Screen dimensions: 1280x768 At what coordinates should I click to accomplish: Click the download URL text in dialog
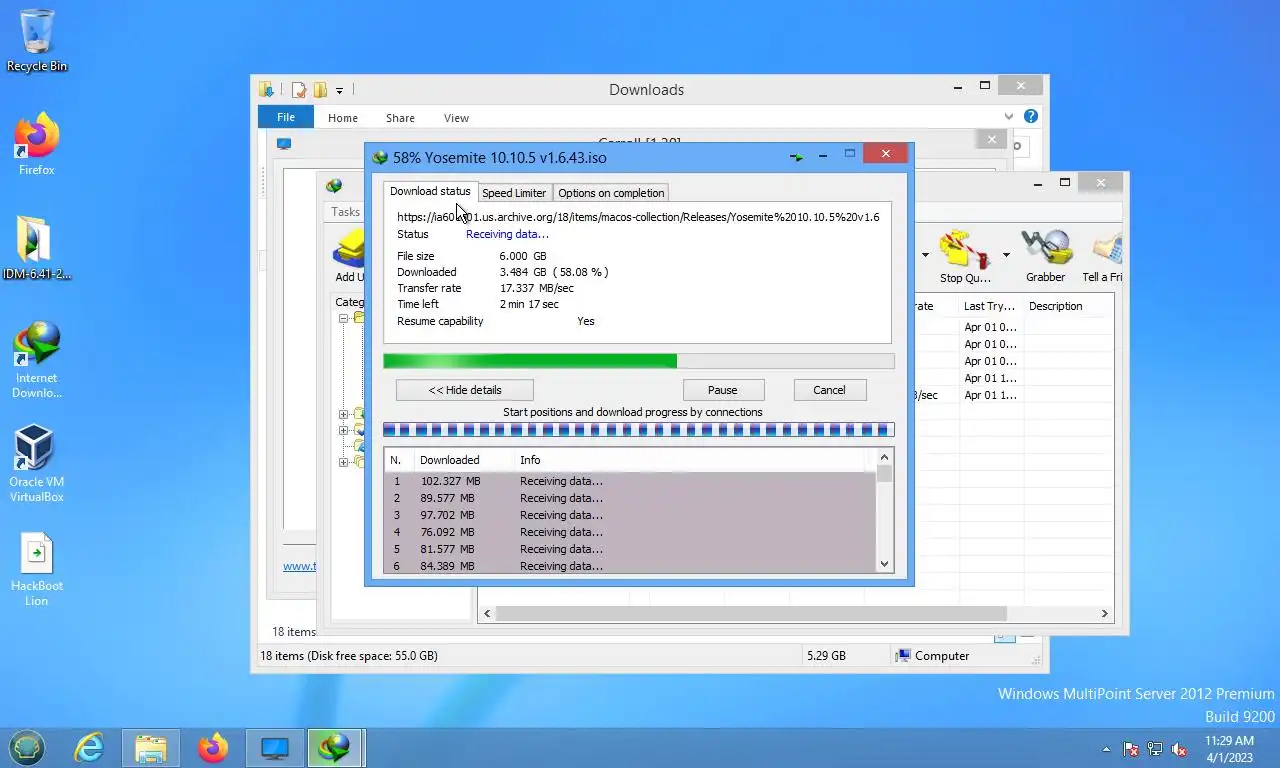(x=638, y=217)
